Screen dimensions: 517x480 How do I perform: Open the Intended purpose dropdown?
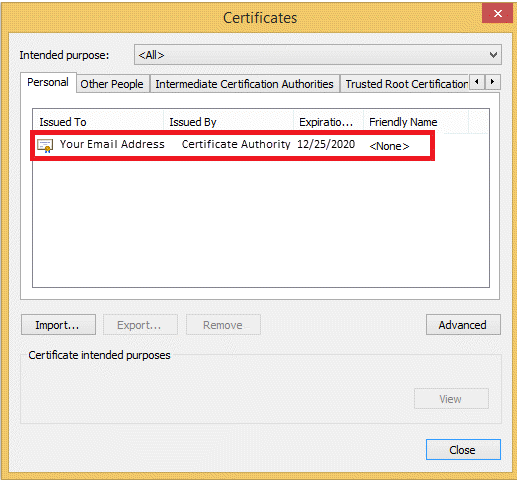[x=318, y=55]
